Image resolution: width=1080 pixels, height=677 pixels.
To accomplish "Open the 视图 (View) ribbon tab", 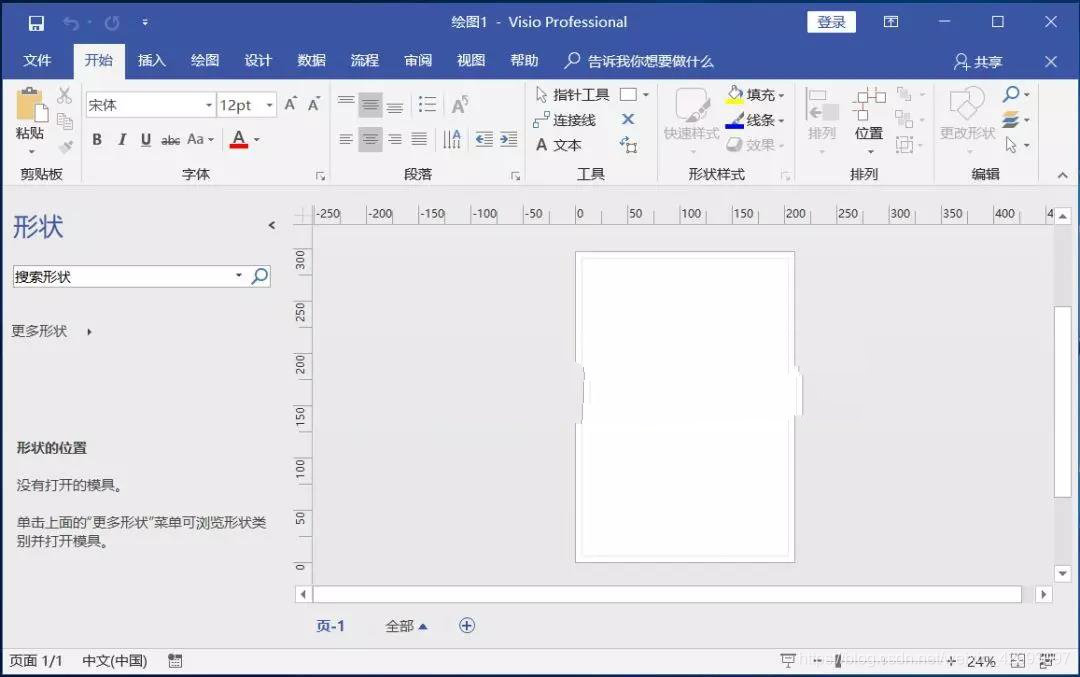I will [x=470, y=60].
